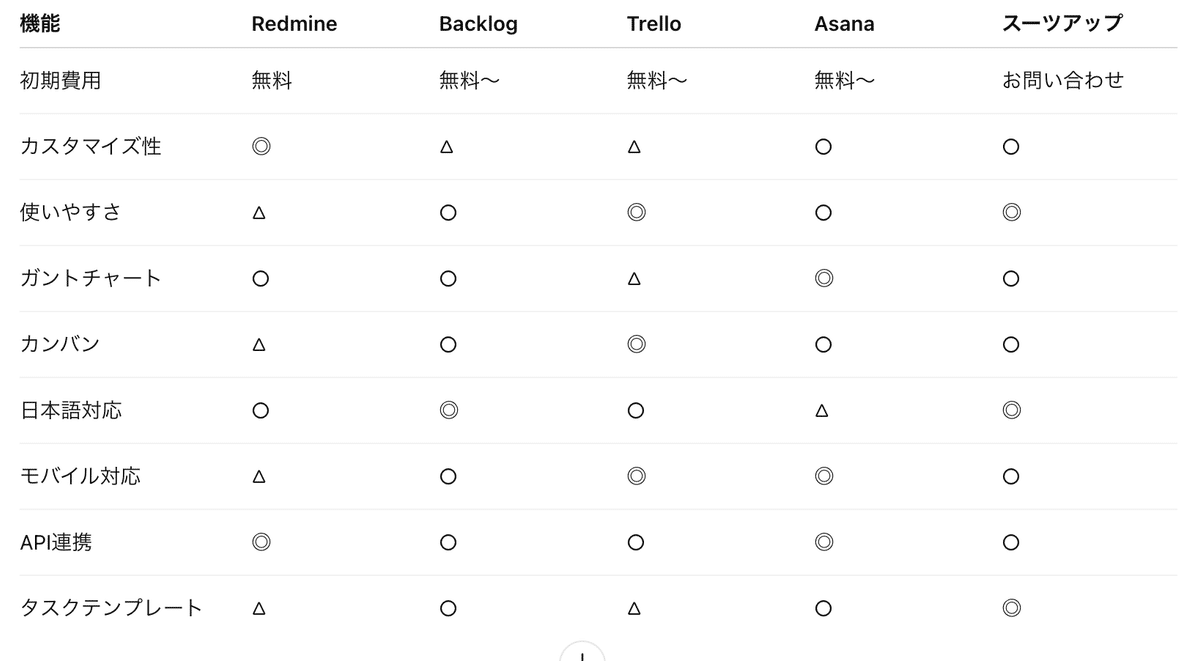Click the スーツアップ column header
1200x661 pixels.
click(1062, 24)
